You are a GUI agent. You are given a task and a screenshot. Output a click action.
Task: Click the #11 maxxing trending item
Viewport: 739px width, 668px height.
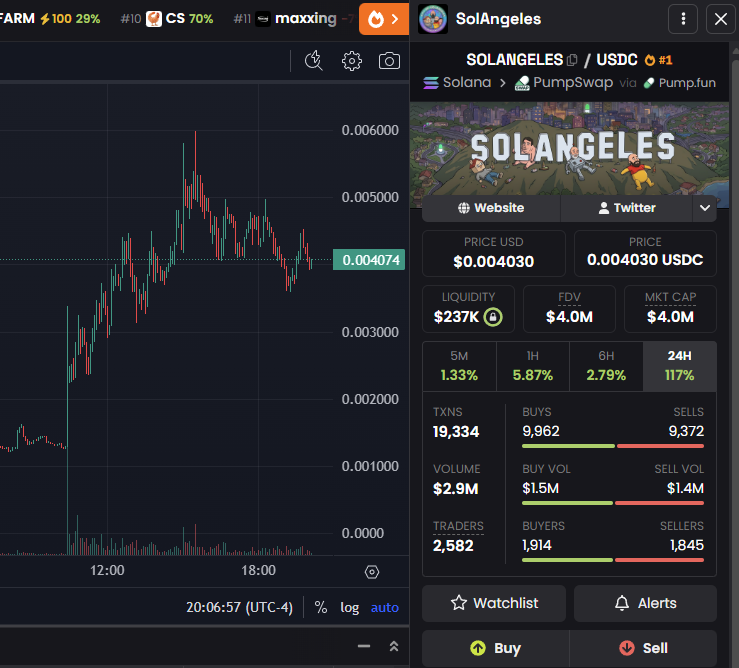(292, 19)
